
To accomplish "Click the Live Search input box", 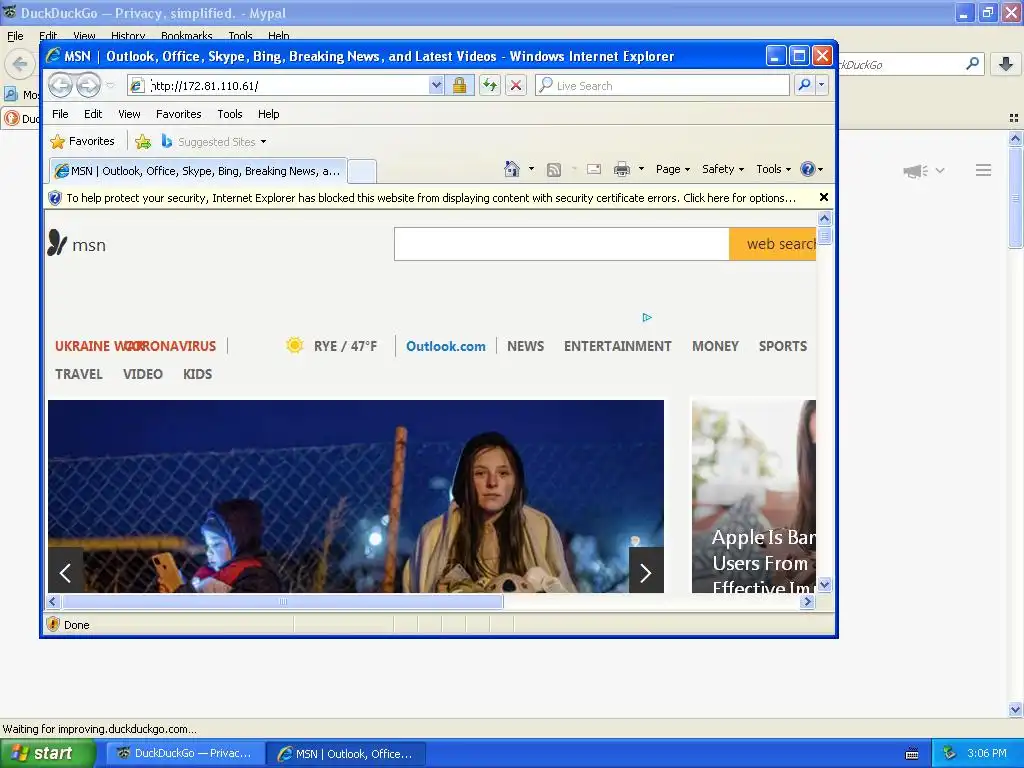I will pyautogui.click(x=662, y=86).
